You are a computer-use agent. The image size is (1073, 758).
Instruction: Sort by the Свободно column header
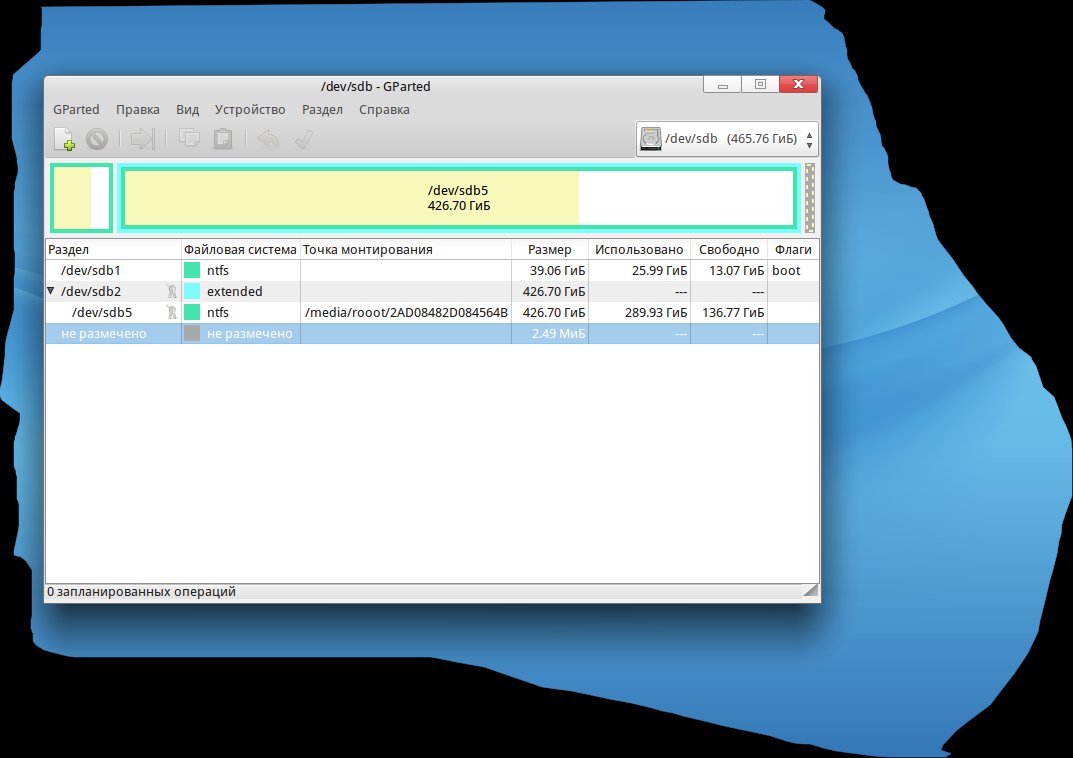pos(729,250)
